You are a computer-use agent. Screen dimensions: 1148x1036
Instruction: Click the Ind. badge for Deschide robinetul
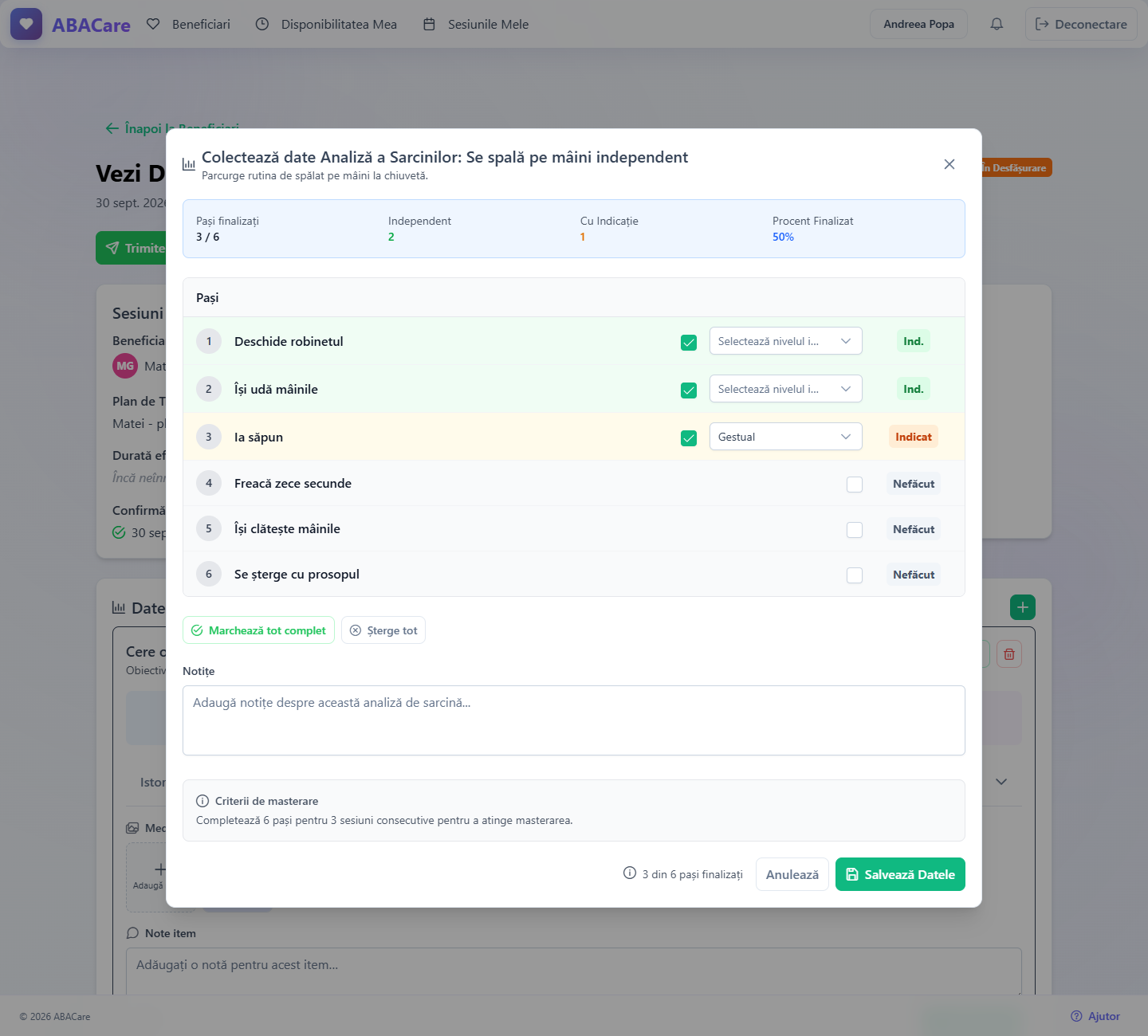(914, 341)
